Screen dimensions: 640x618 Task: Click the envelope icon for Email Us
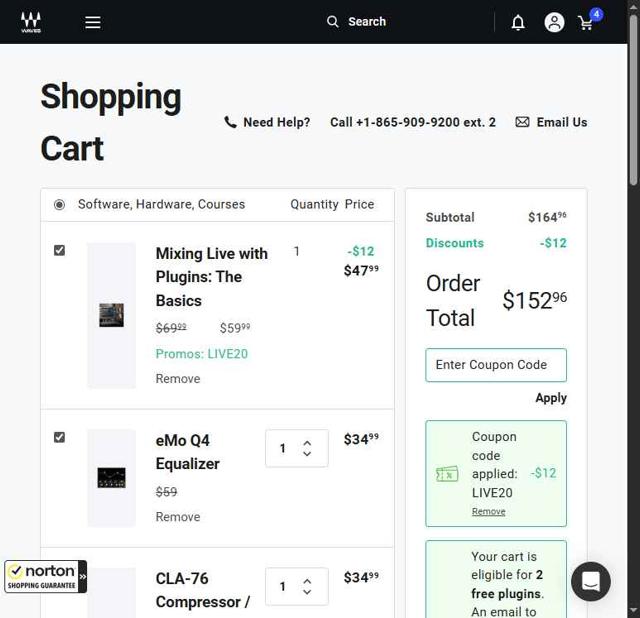click(522, 122)
